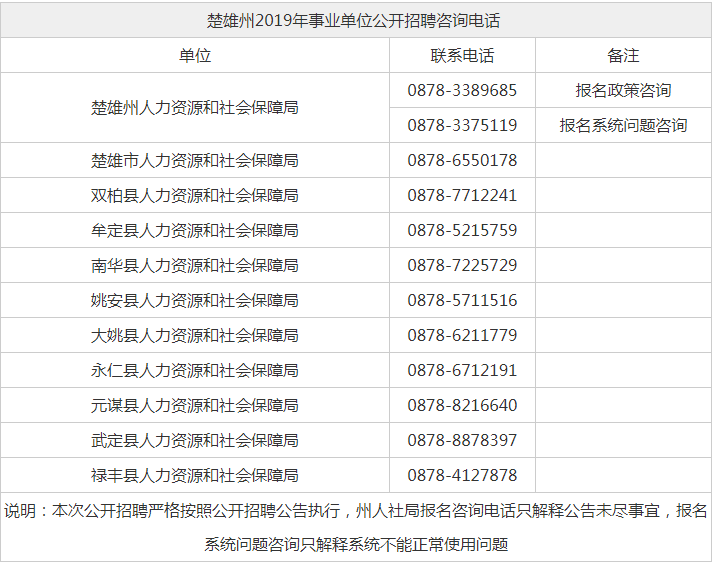Select phone number 0878-8878397
The image size is (712, 563).
pos(462,440)
